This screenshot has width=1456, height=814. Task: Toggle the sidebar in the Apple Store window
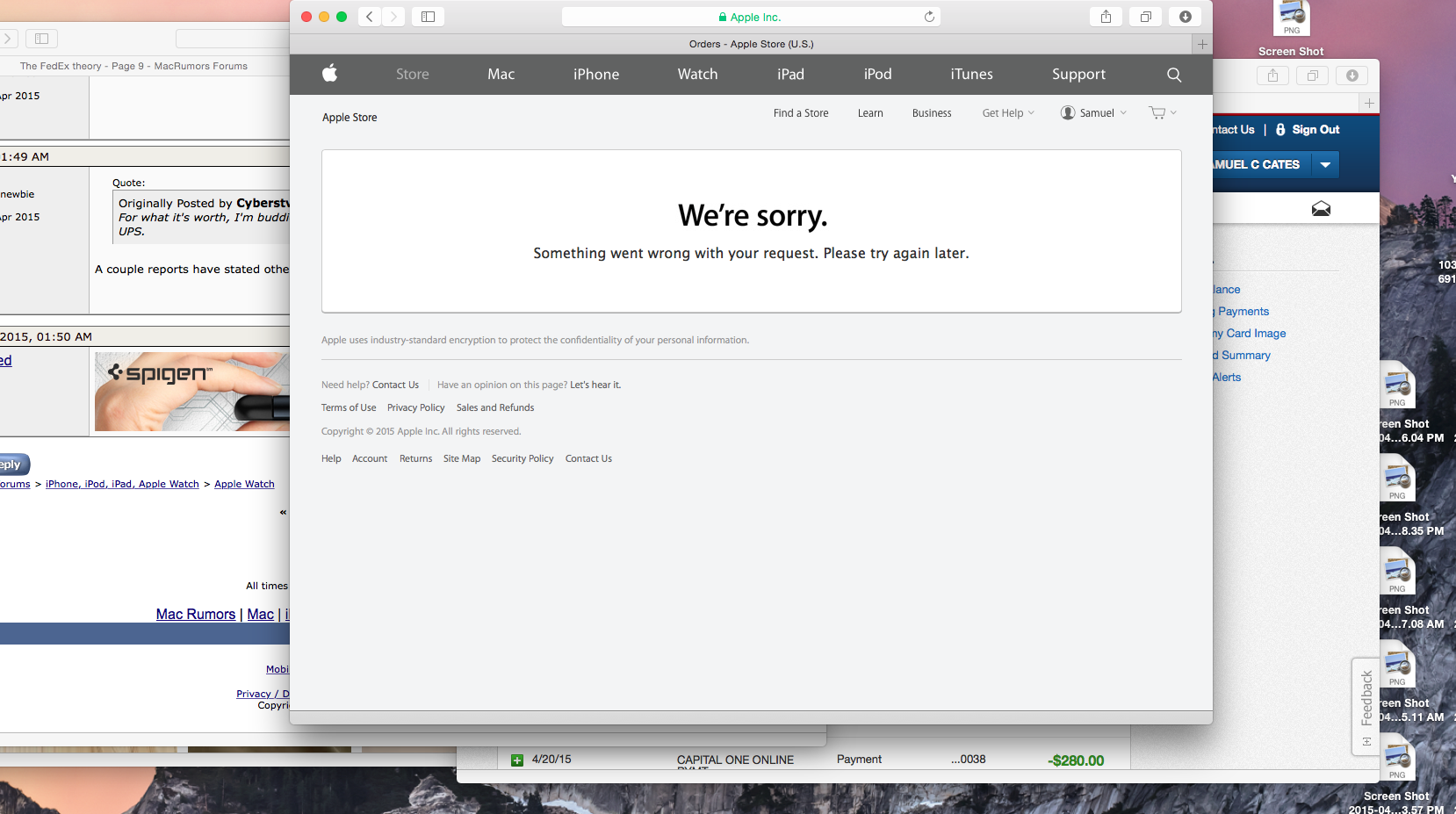(x=429, y=17)
